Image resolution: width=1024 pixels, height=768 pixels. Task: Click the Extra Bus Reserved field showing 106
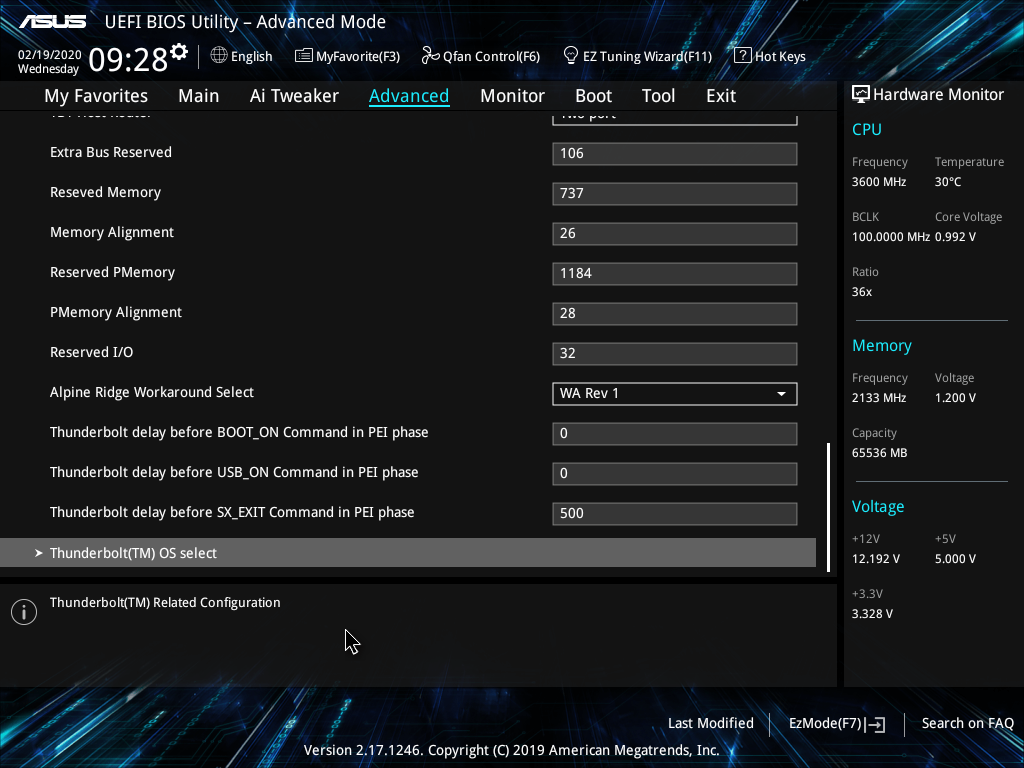[x=675, y=154]
